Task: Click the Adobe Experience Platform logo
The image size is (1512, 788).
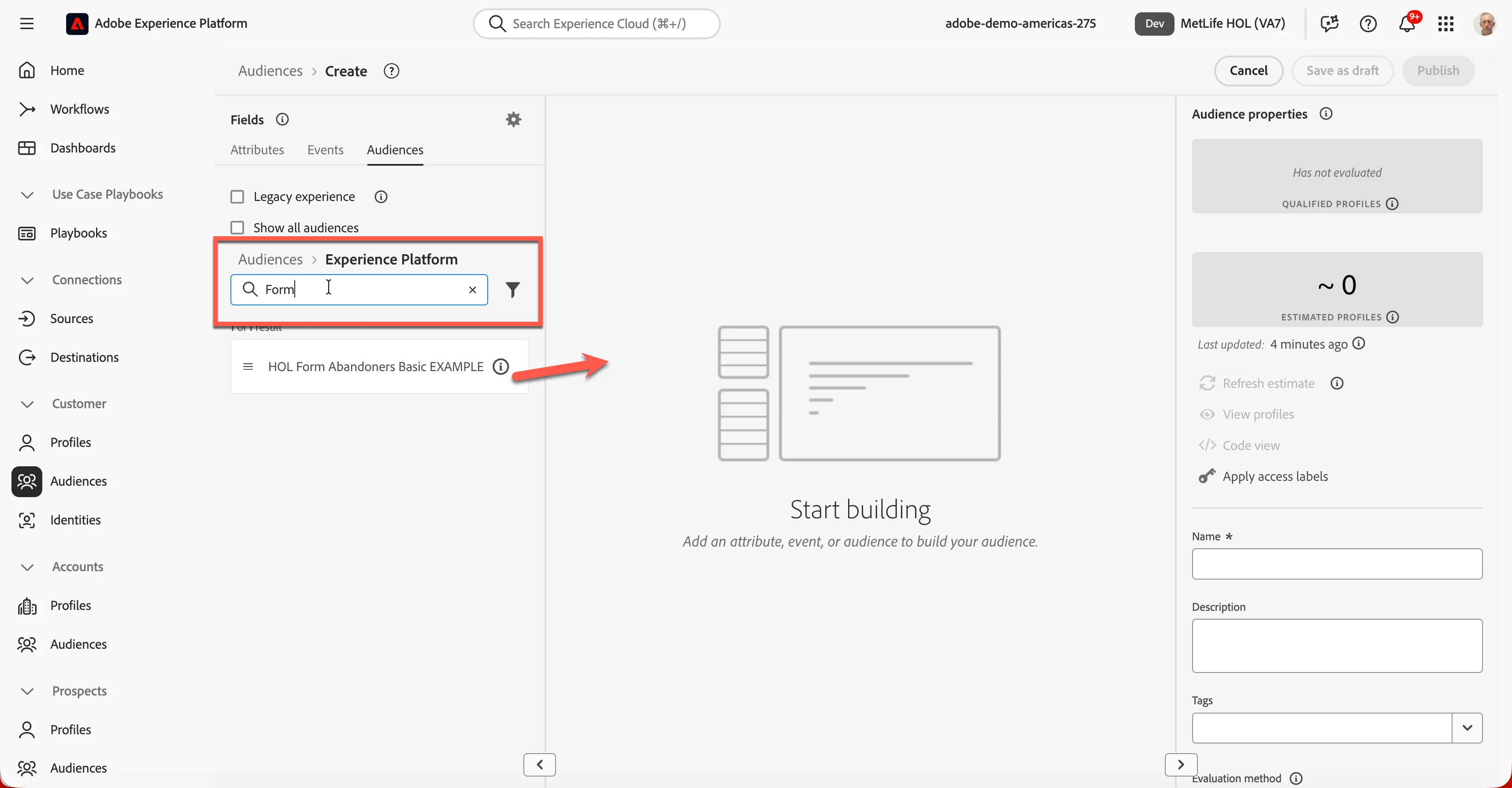Action: click(x=77, y=23)
